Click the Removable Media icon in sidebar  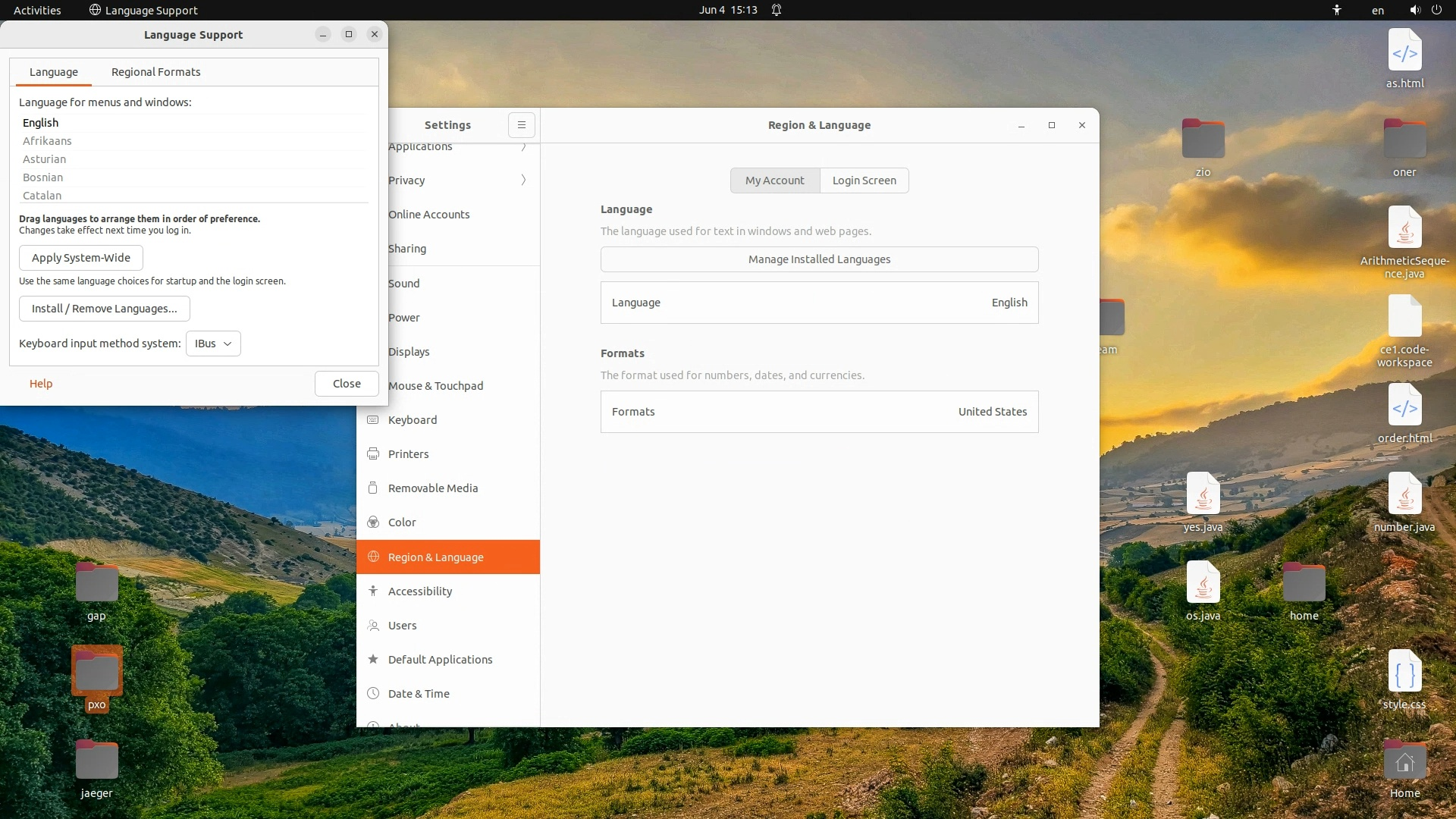372,488
